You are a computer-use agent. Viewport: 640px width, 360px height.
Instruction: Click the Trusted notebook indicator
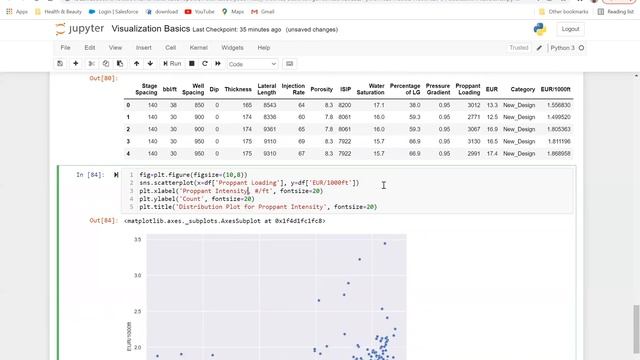click(x=518, y=48)
